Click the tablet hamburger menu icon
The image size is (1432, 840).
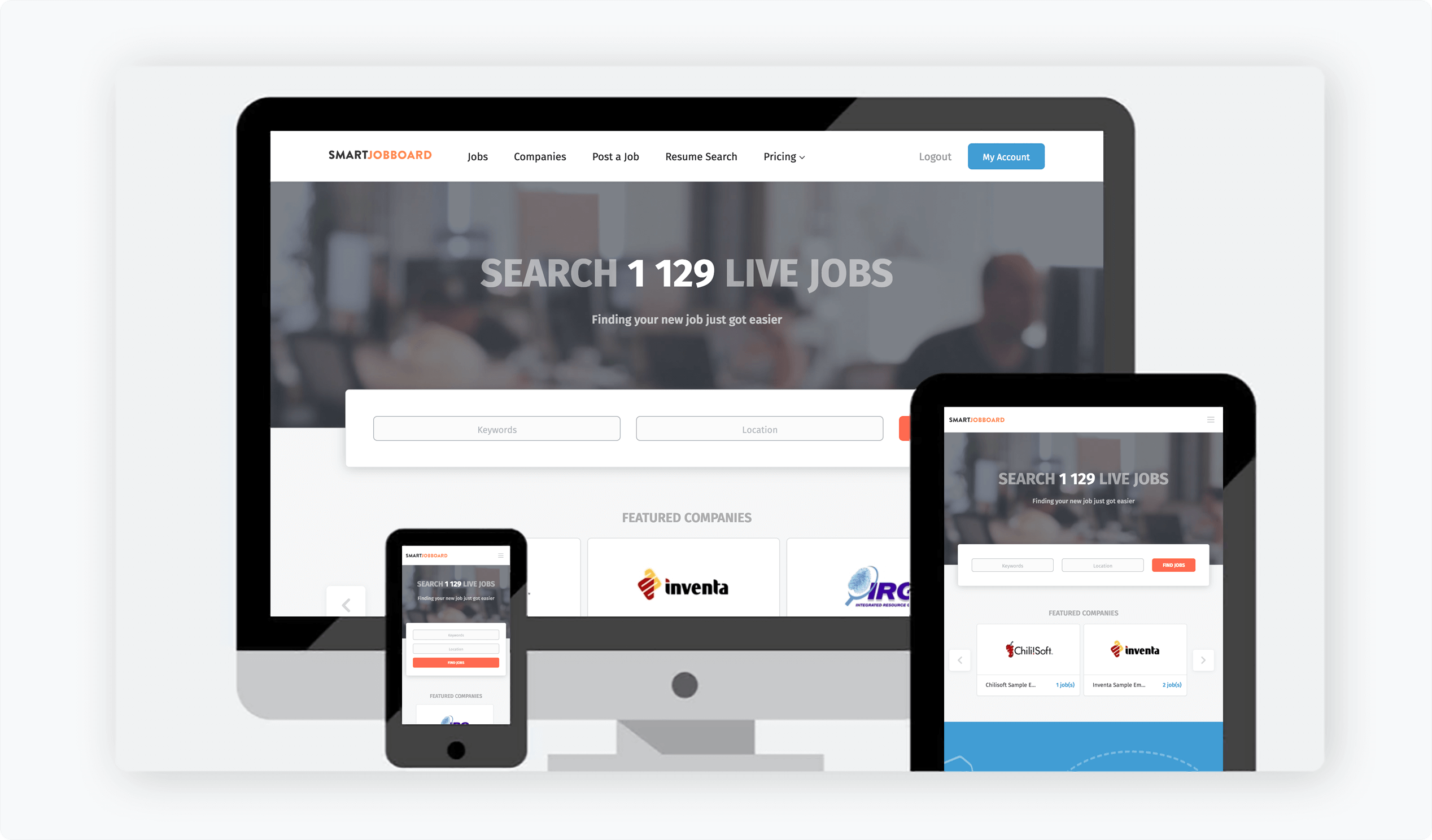1211,420
